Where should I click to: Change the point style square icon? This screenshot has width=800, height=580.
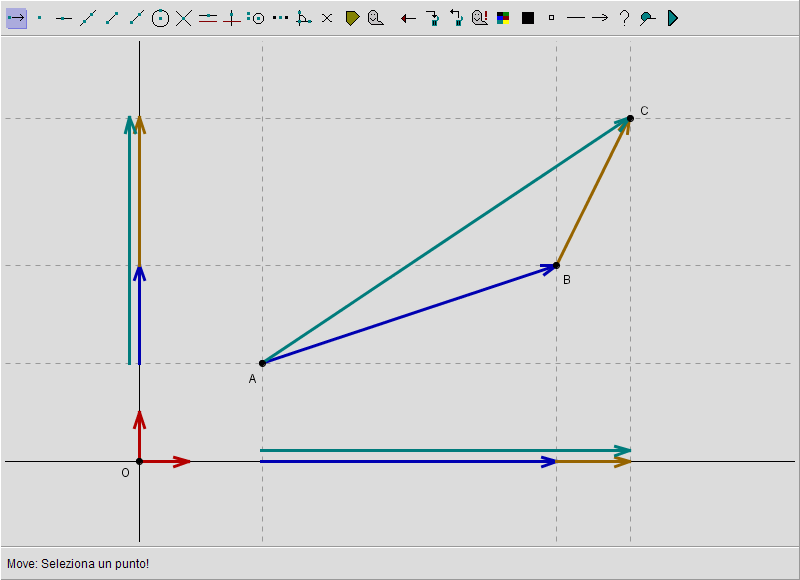(551, 18)
